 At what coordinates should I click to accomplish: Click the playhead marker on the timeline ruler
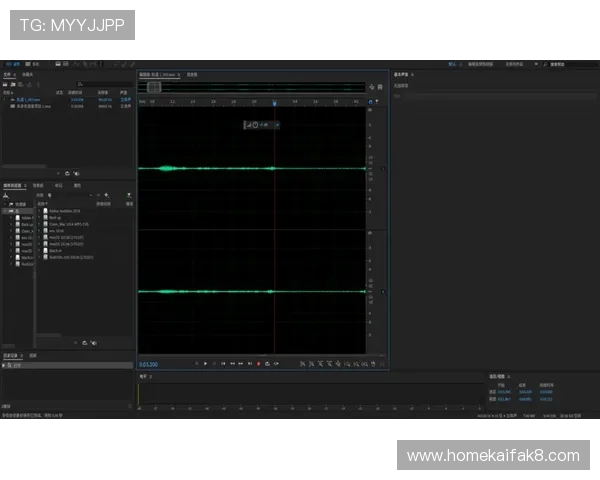[275, 102]
